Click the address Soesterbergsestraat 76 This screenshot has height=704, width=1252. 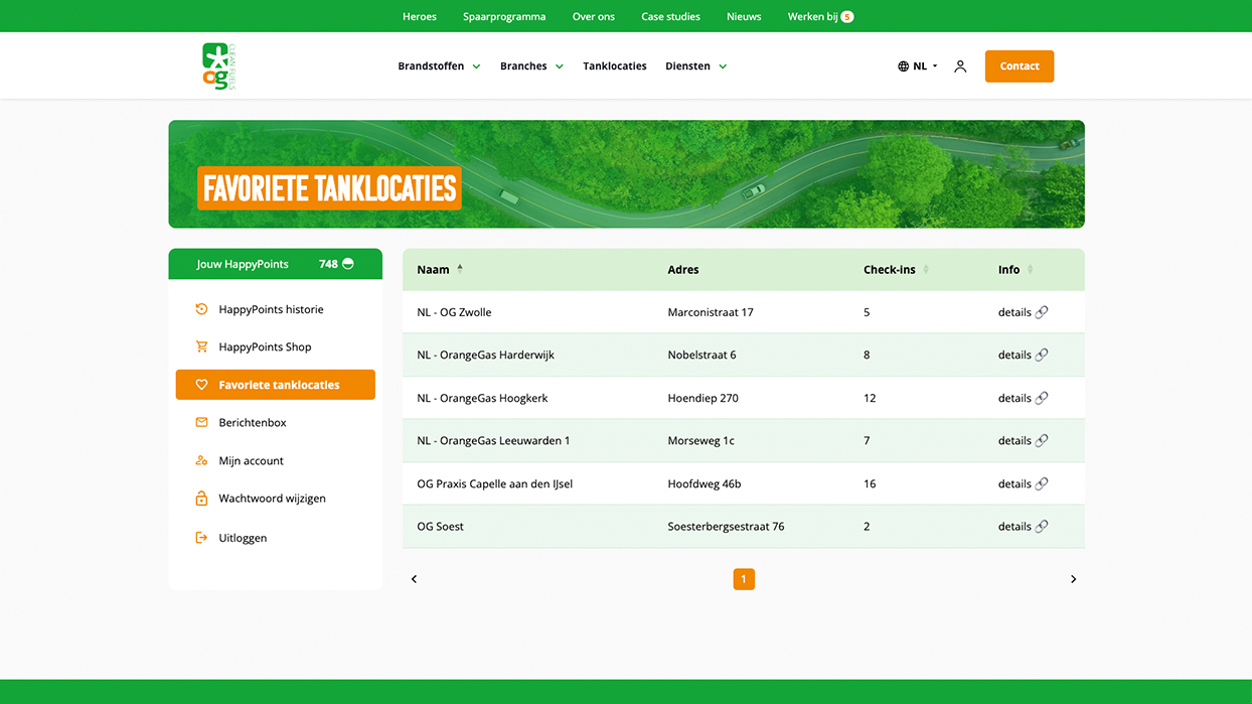(726, 527)
